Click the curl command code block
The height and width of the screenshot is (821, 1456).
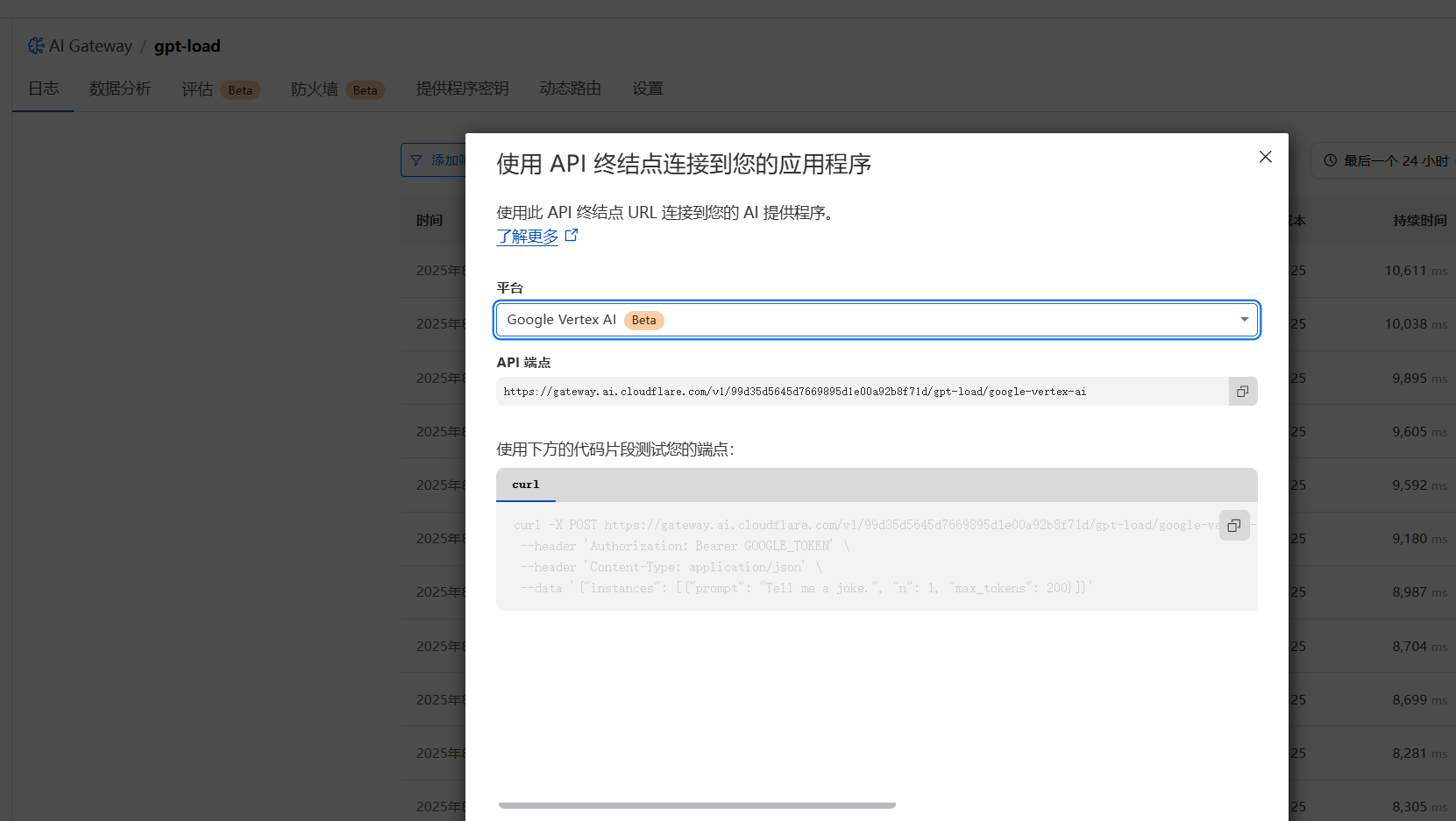[877, 556]
